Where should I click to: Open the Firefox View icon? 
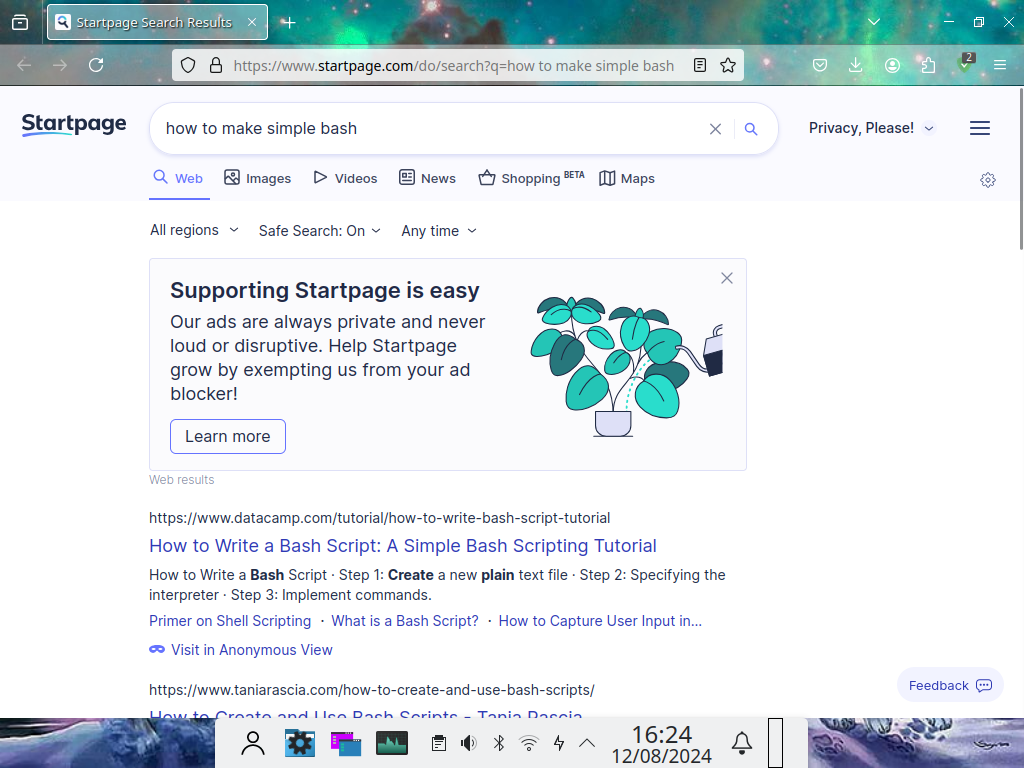pos(20,23)
